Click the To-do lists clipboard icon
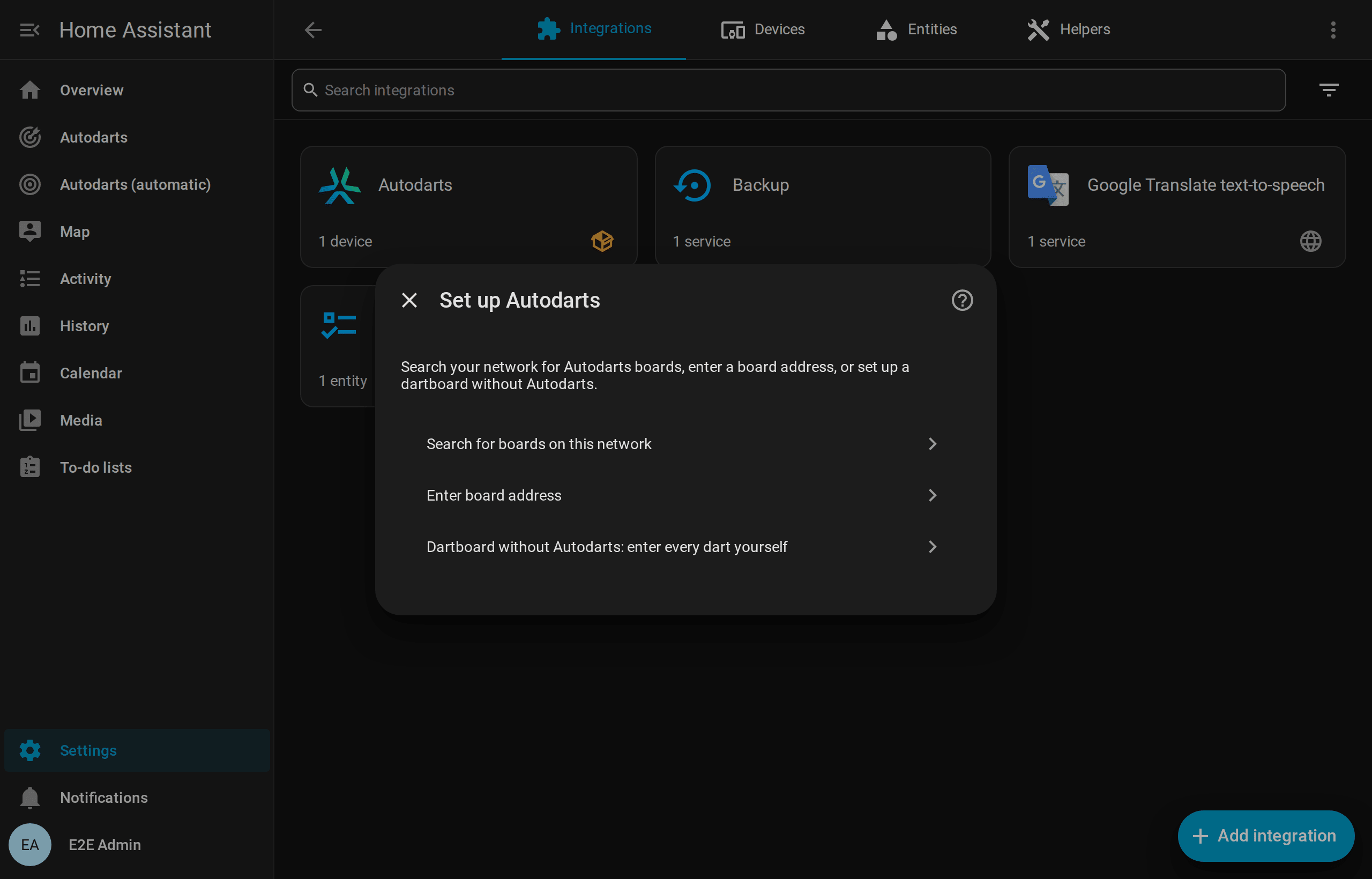The height and width of the screenshot is (879, 1372). (29, 467)
